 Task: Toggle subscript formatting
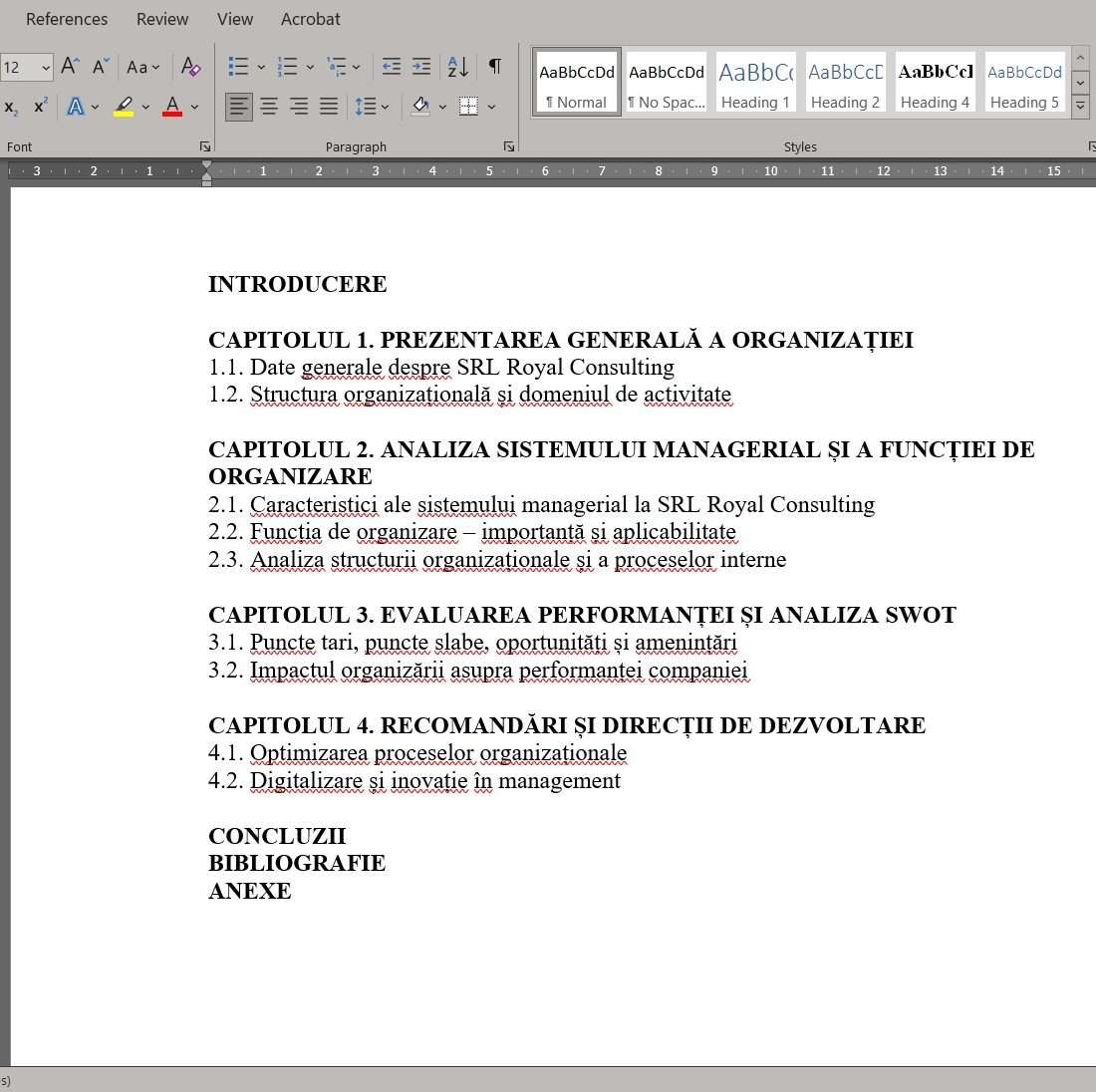[11, 107]
